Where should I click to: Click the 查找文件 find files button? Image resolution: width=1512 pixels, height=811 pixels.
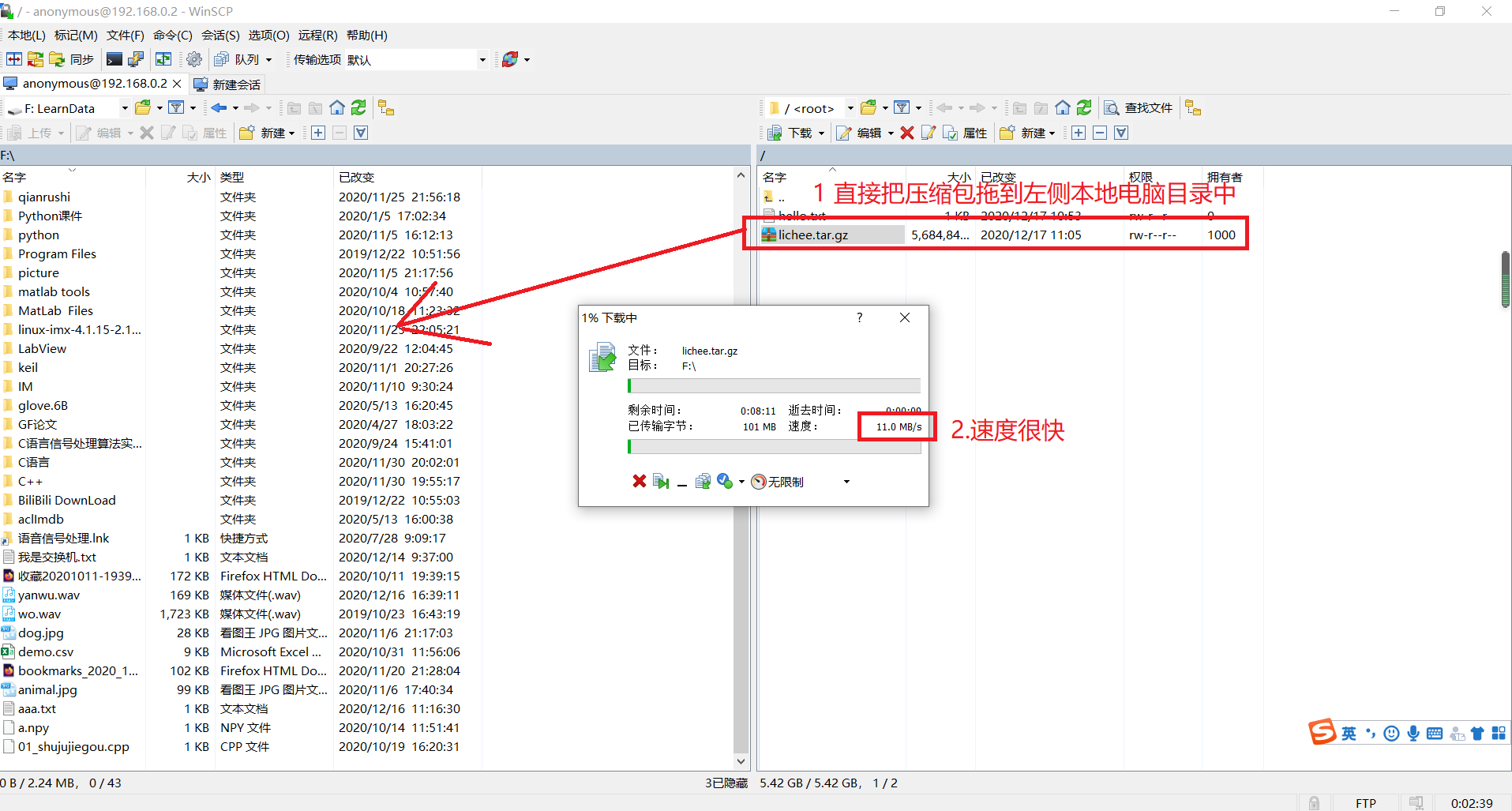(1139, 108)
